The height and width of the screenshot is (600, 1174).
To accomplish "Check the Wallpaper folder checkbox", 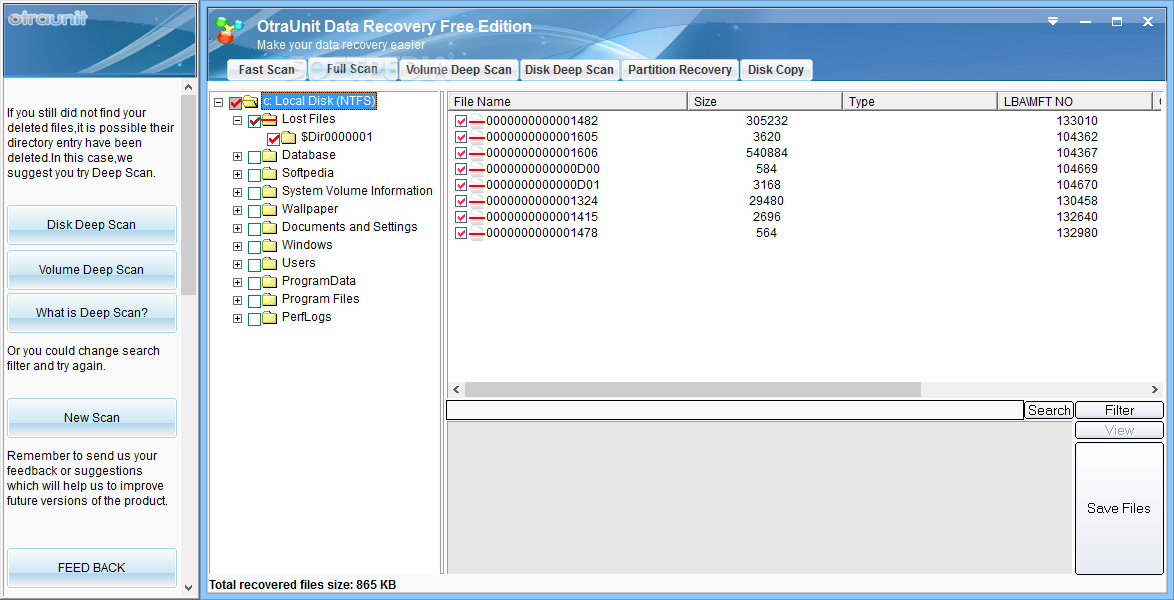I will (x=255, y=210).
